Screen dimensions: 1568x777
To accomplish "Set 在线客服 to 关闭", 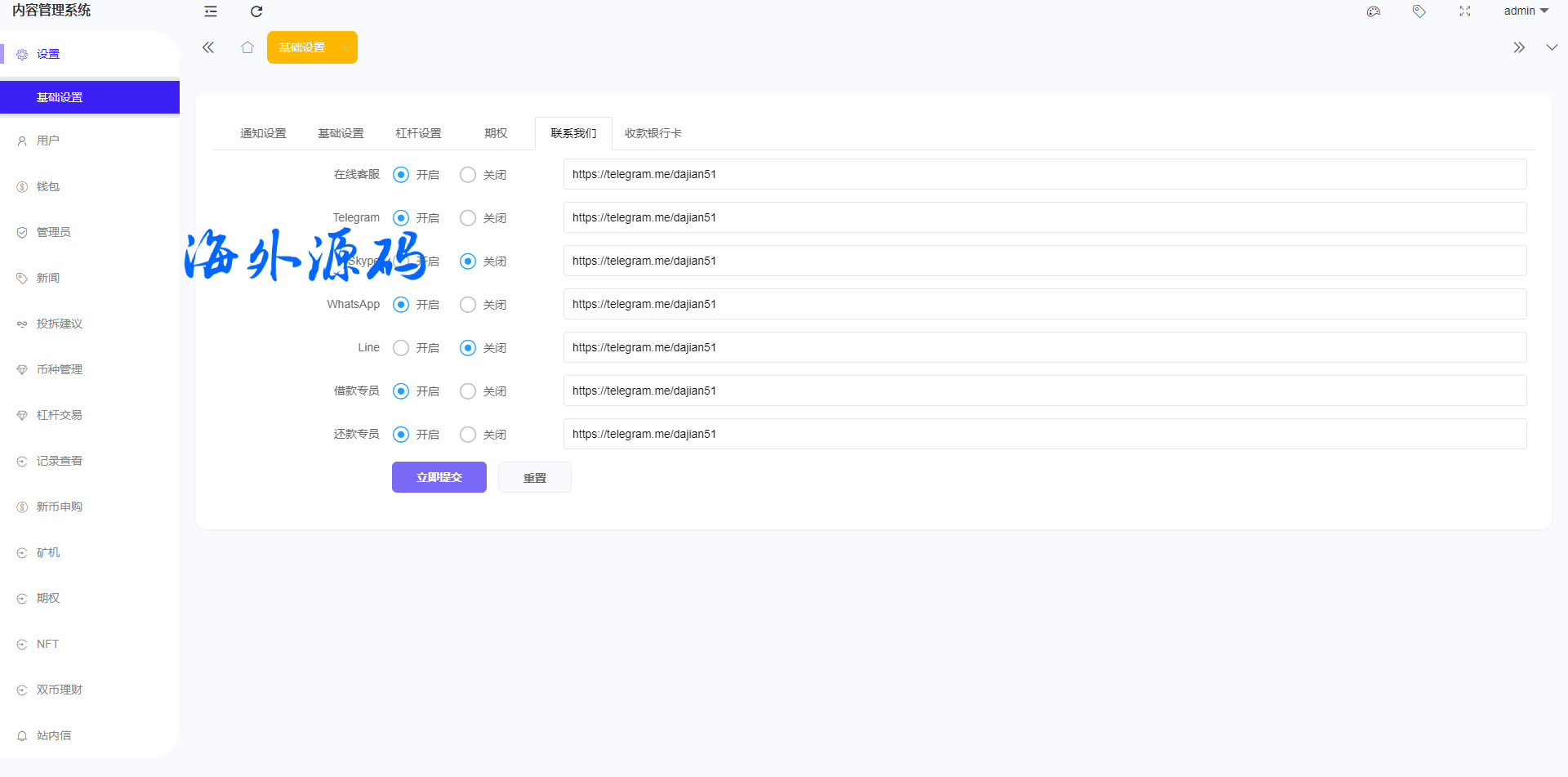I will click(468, 175).
